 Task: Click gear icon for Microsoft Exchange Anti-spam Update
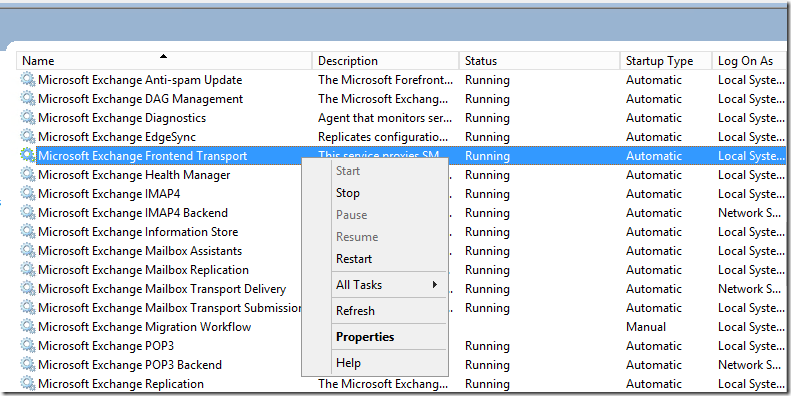coord(28,80)
